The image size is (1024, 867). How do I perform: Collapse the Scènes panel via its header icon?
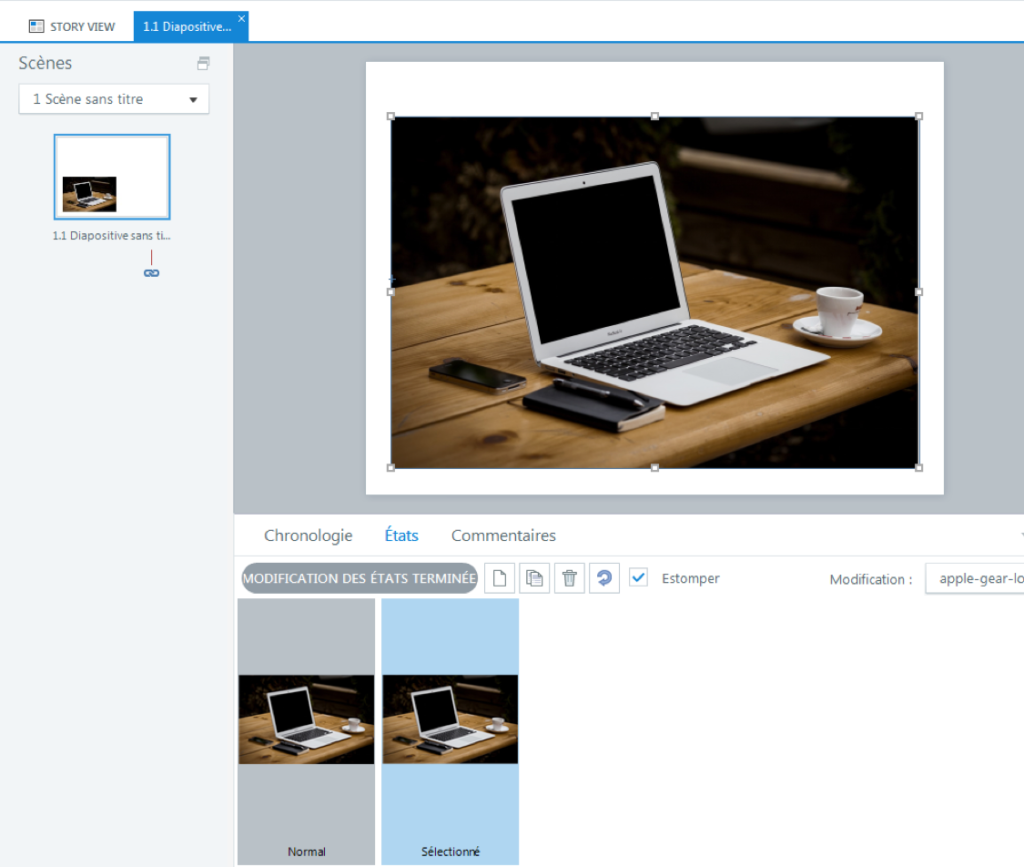(203, 62)
